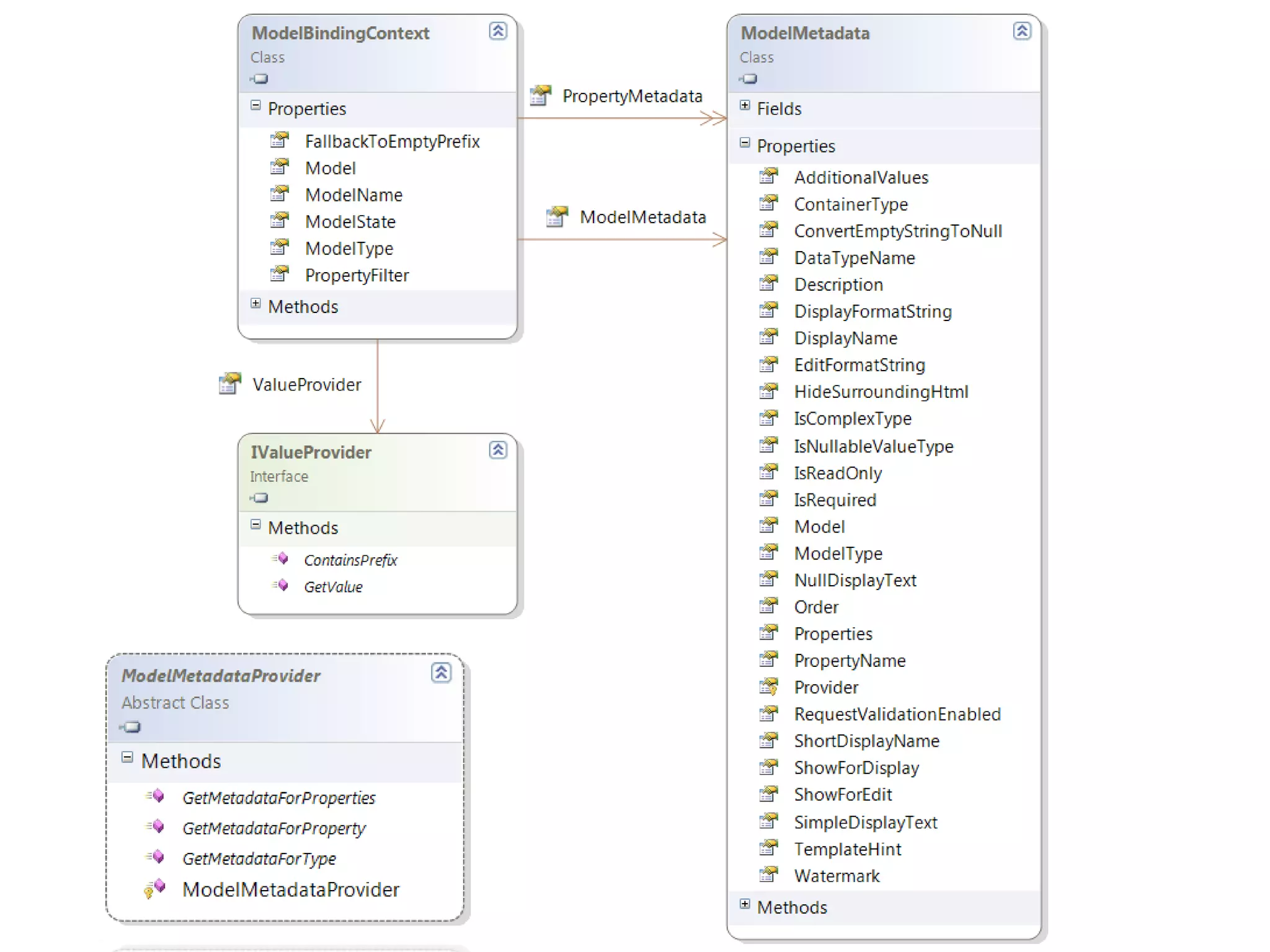Click the ModelMetadataProvider constructor icon
Image resolution: width=1270 pixels, height=952 pixels.
[155, 888]
